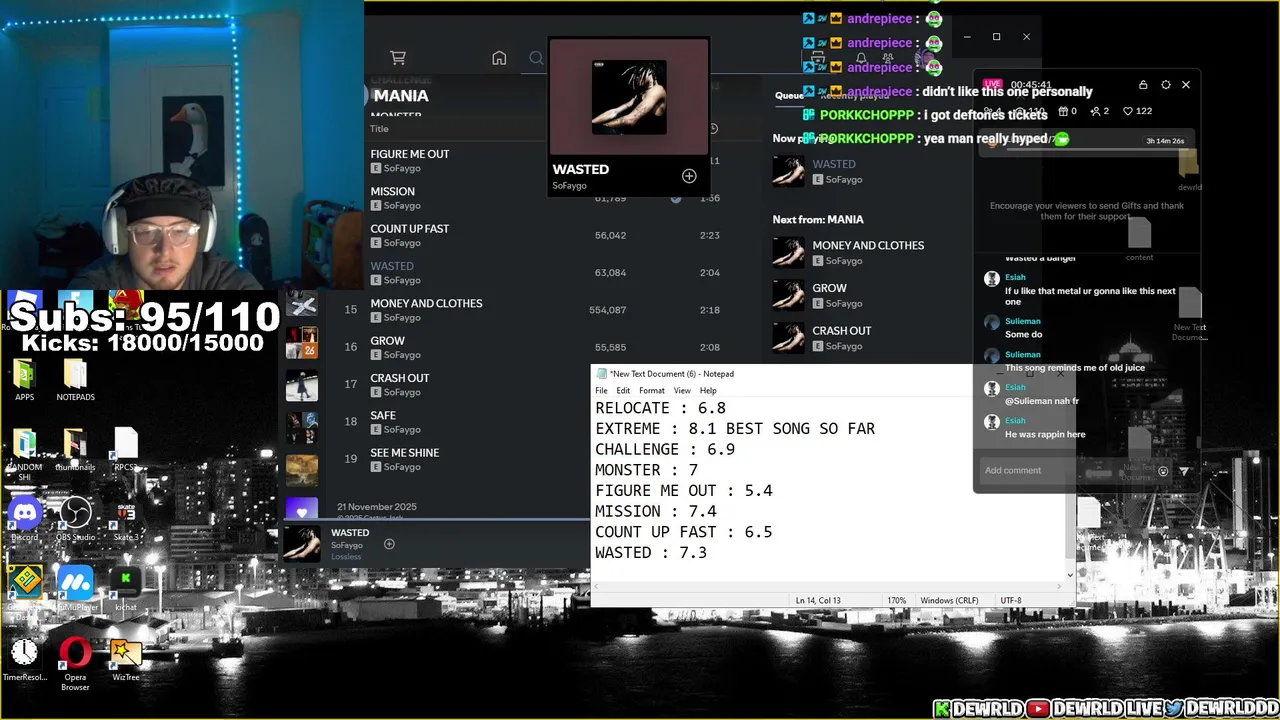Open notifications bell in music app
The height and width of the screenshot is (720, 1280).
(861, 58)
